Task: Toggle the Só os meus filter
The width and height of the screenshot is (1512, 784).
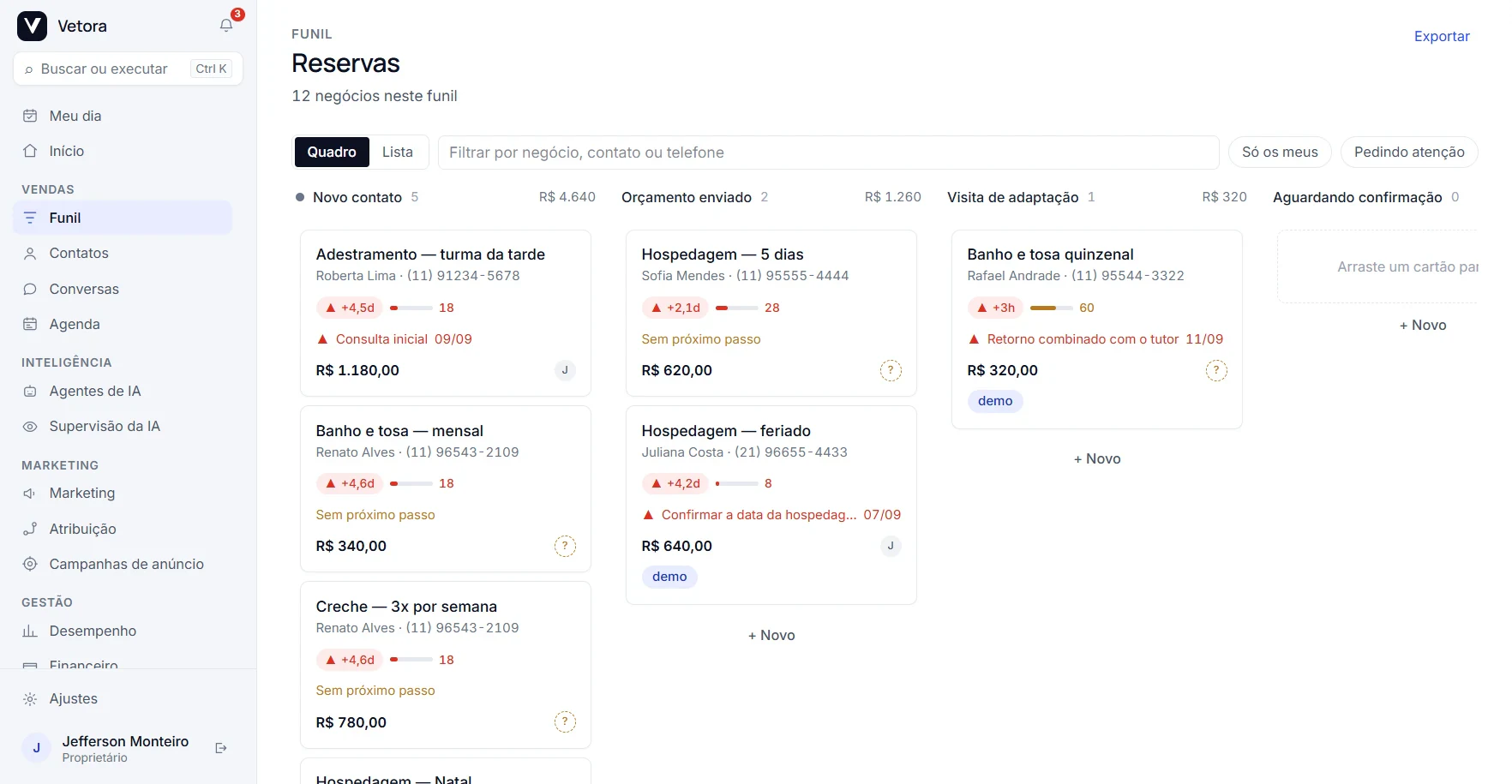Action: (x=1280, y=152)
